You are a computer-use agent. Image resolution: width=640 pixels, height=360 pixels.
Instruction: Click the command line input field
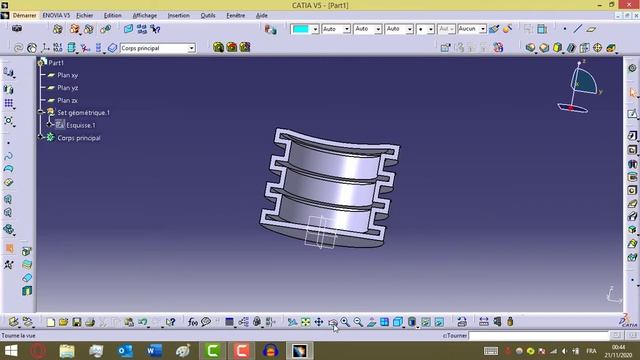[x=538, y=336]
